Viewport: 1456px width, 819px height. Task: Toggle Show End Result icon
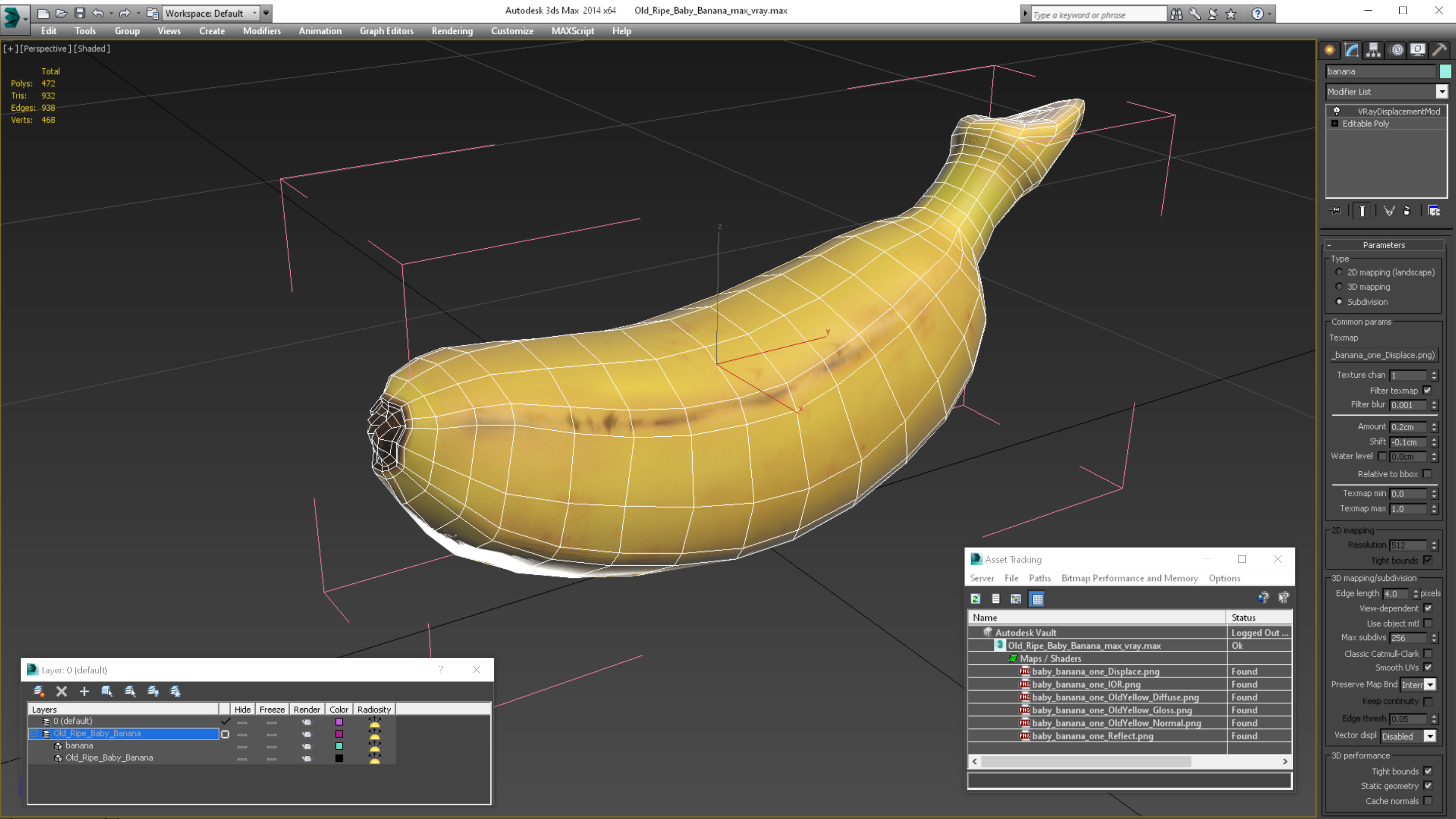[1362, 211]
